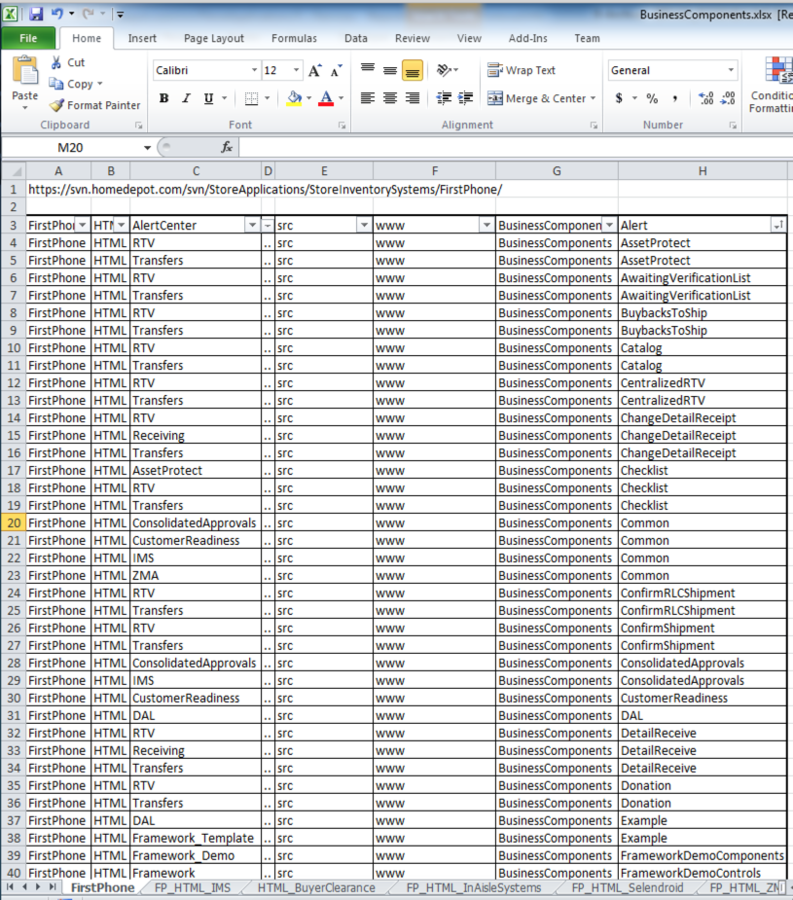Open filter dropdown on src column

[364, 225]
